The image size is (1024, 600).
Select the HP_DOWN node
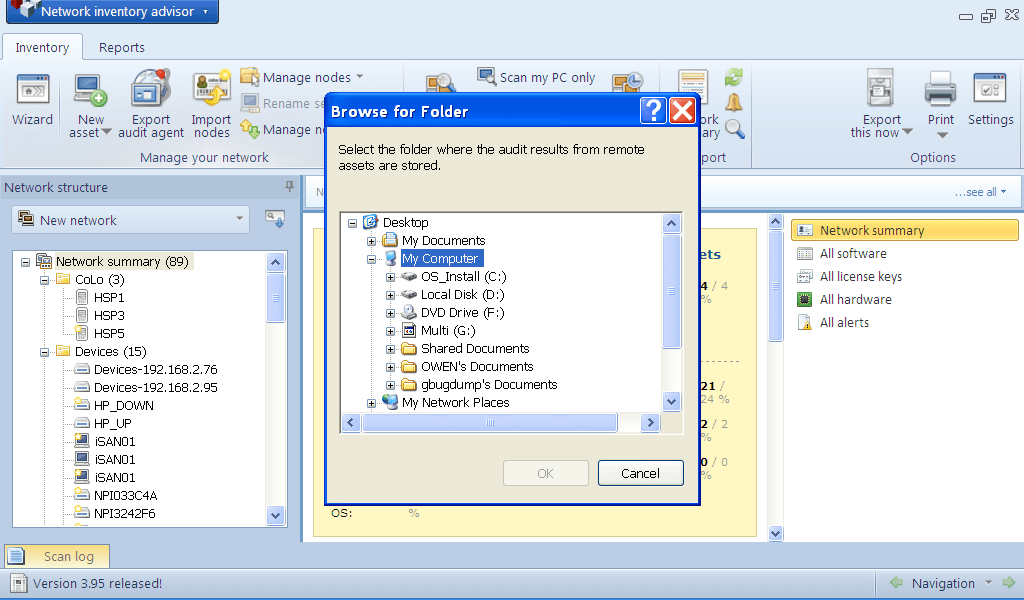tap(123, 405)
